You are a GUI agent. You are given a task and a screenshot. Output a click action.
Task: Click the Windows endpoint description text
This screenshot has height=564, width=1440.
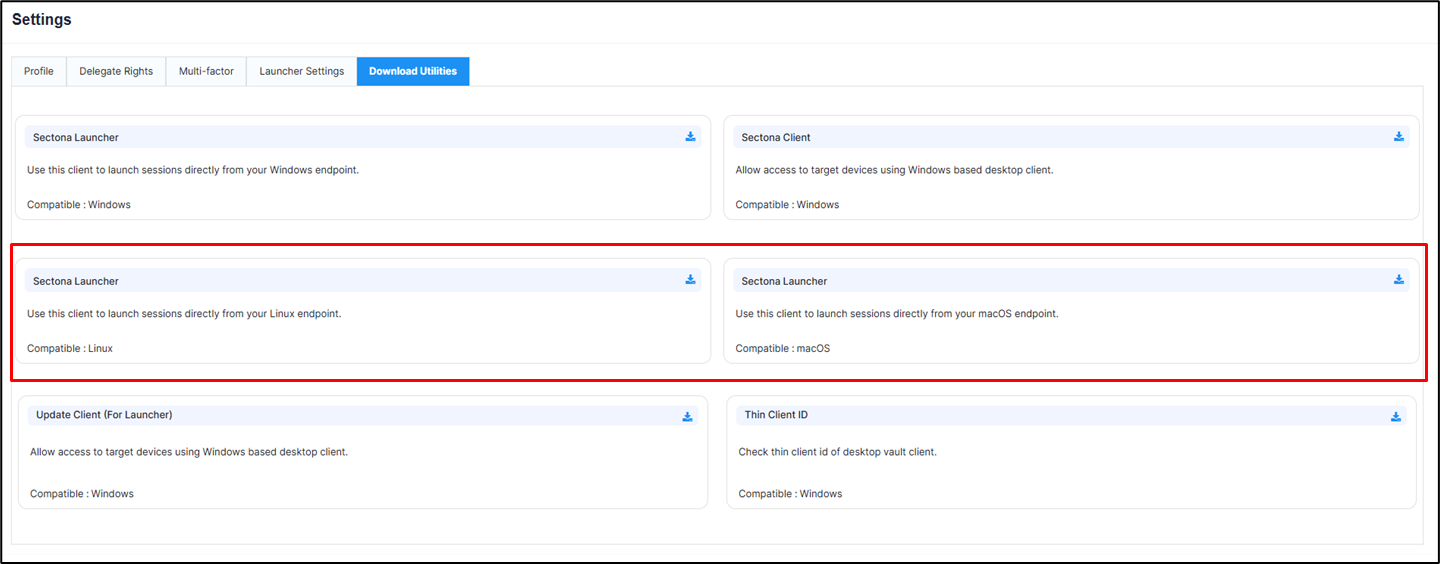point(193,170)
